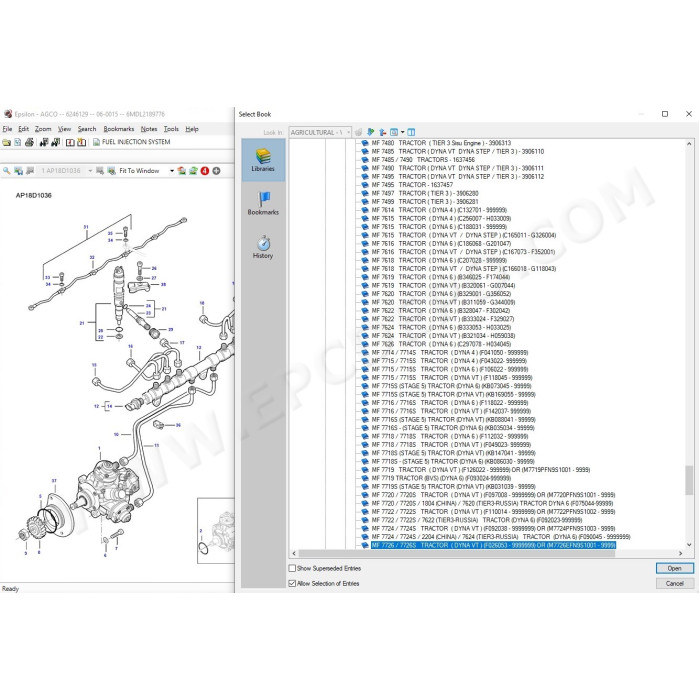Open the View menu
Image resolution: width=700 pixels, height=700 pixels.
64,129
